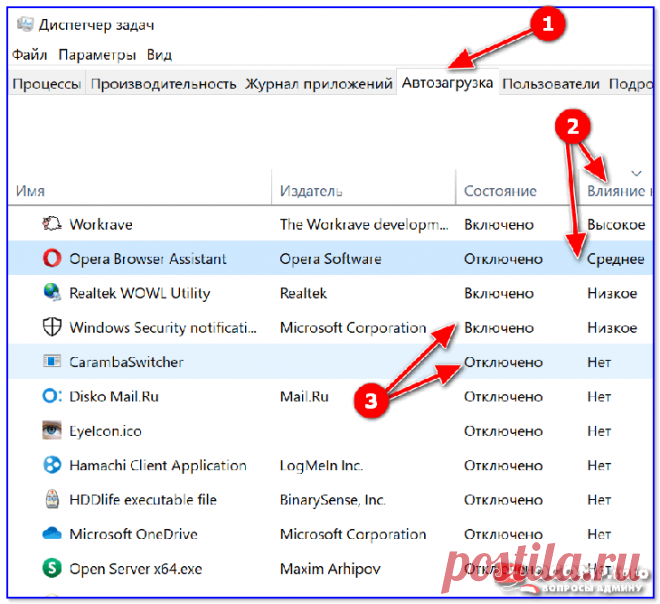Open the Файл menu
This screenshot has height=604, width=660.
coord(29,55)
